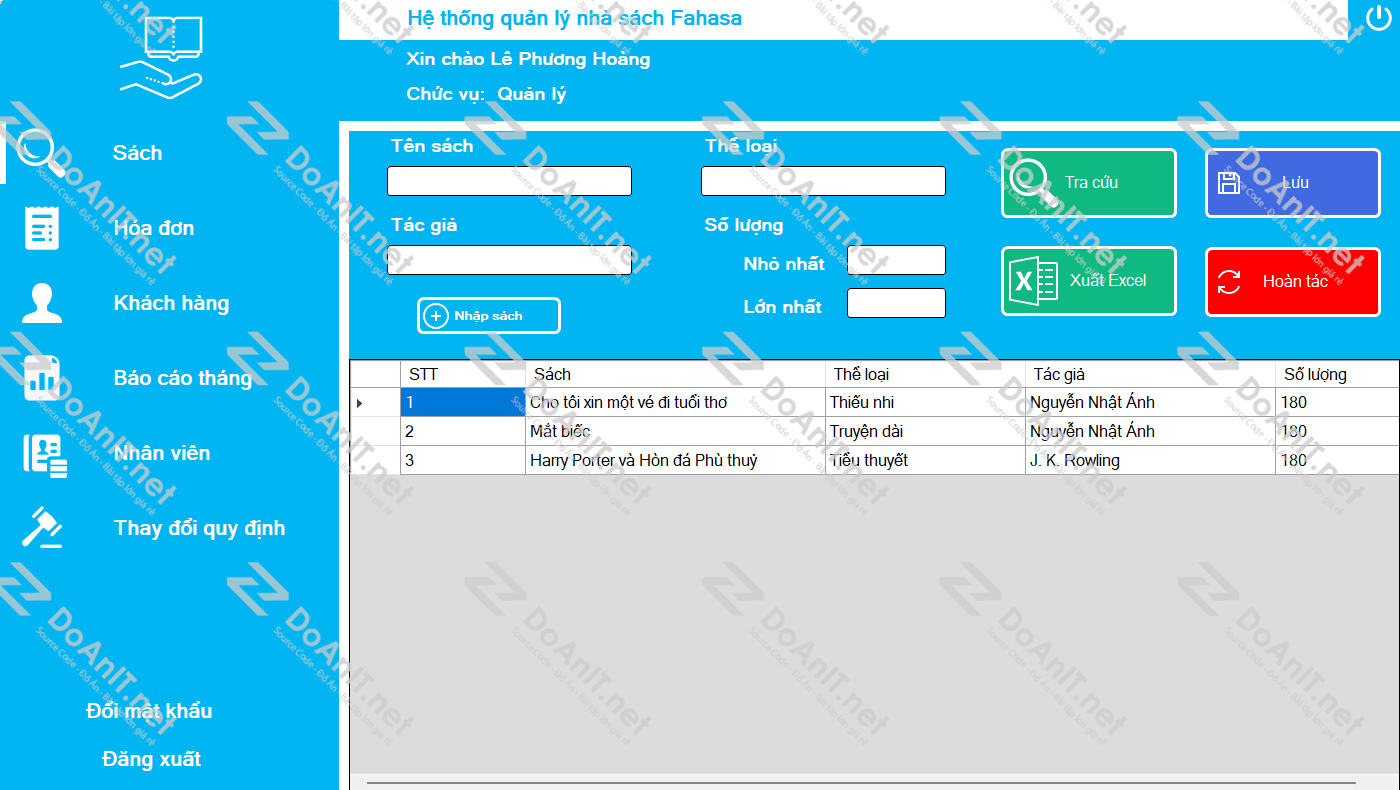
Task: Click the plus circle icon in Nhập sách
Action: click(436, 316)
